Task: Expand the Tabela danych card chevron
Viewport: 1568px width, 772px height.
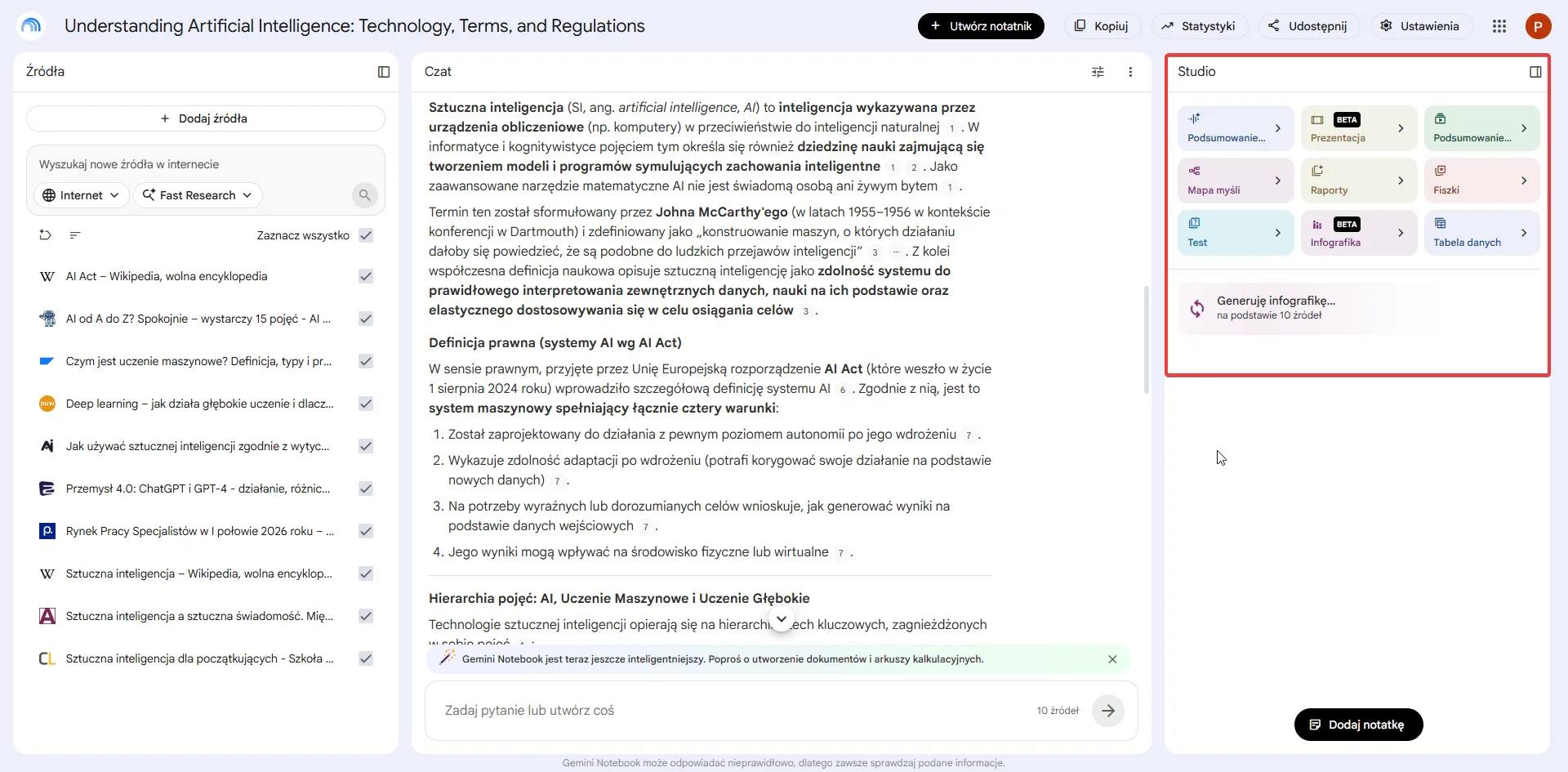Action: 1524,233
